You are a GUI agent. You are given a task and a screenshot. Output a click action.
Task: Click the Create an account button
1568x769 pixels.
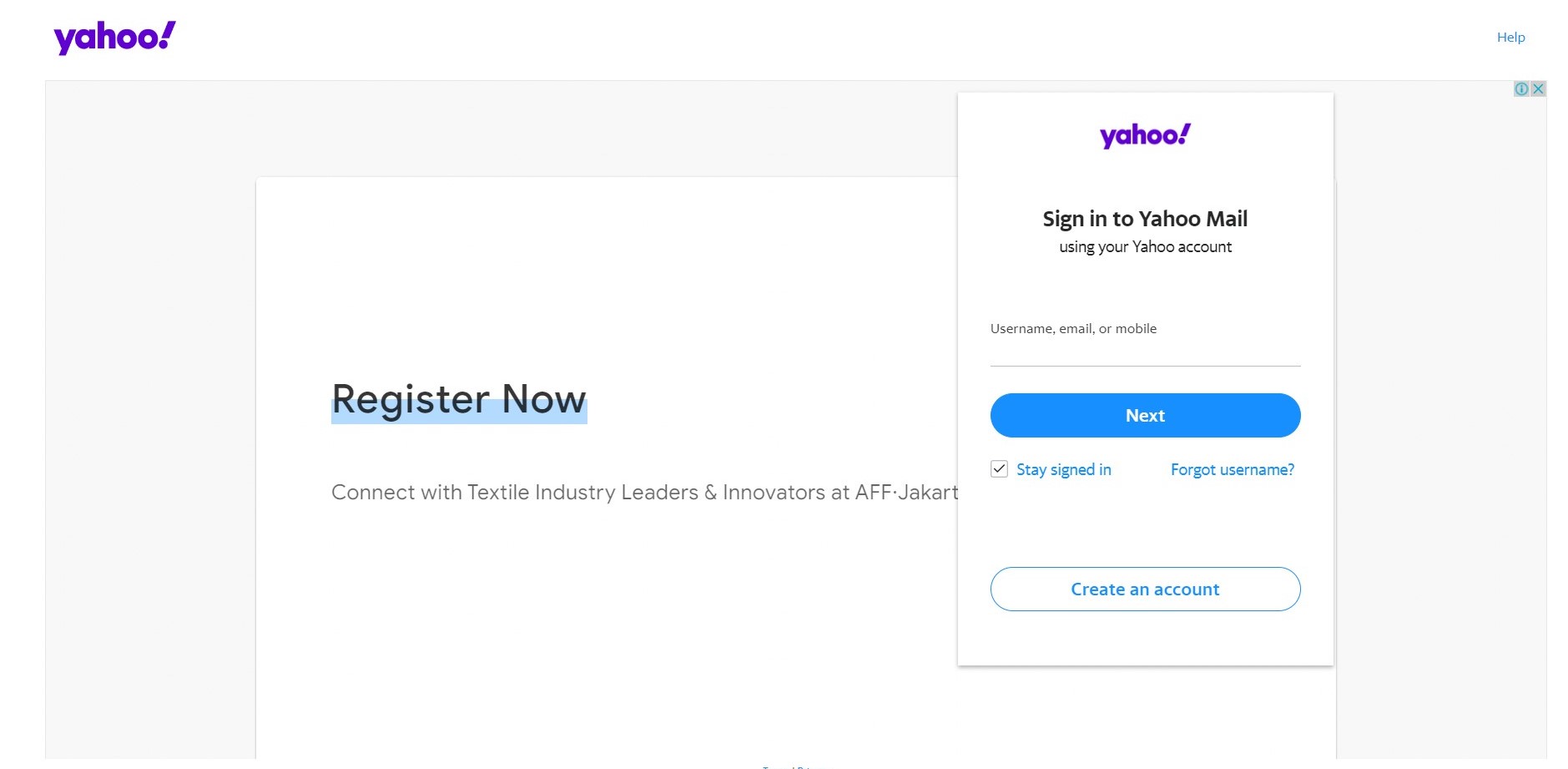click(x=1145, y=589)
